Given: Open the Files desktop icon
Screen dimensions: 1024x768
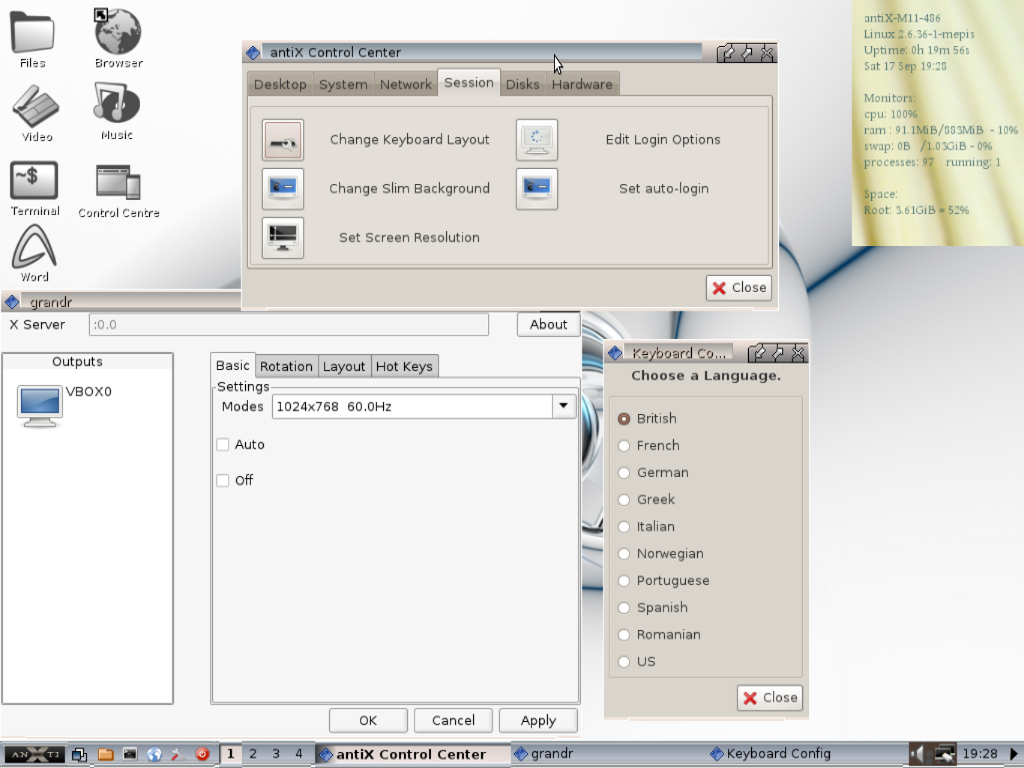Looking at the screenshot, I should [33, 38].
